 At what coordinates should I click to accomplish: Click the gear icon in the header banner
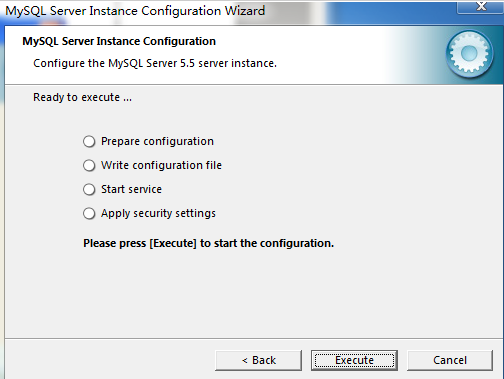pos(470,54)
